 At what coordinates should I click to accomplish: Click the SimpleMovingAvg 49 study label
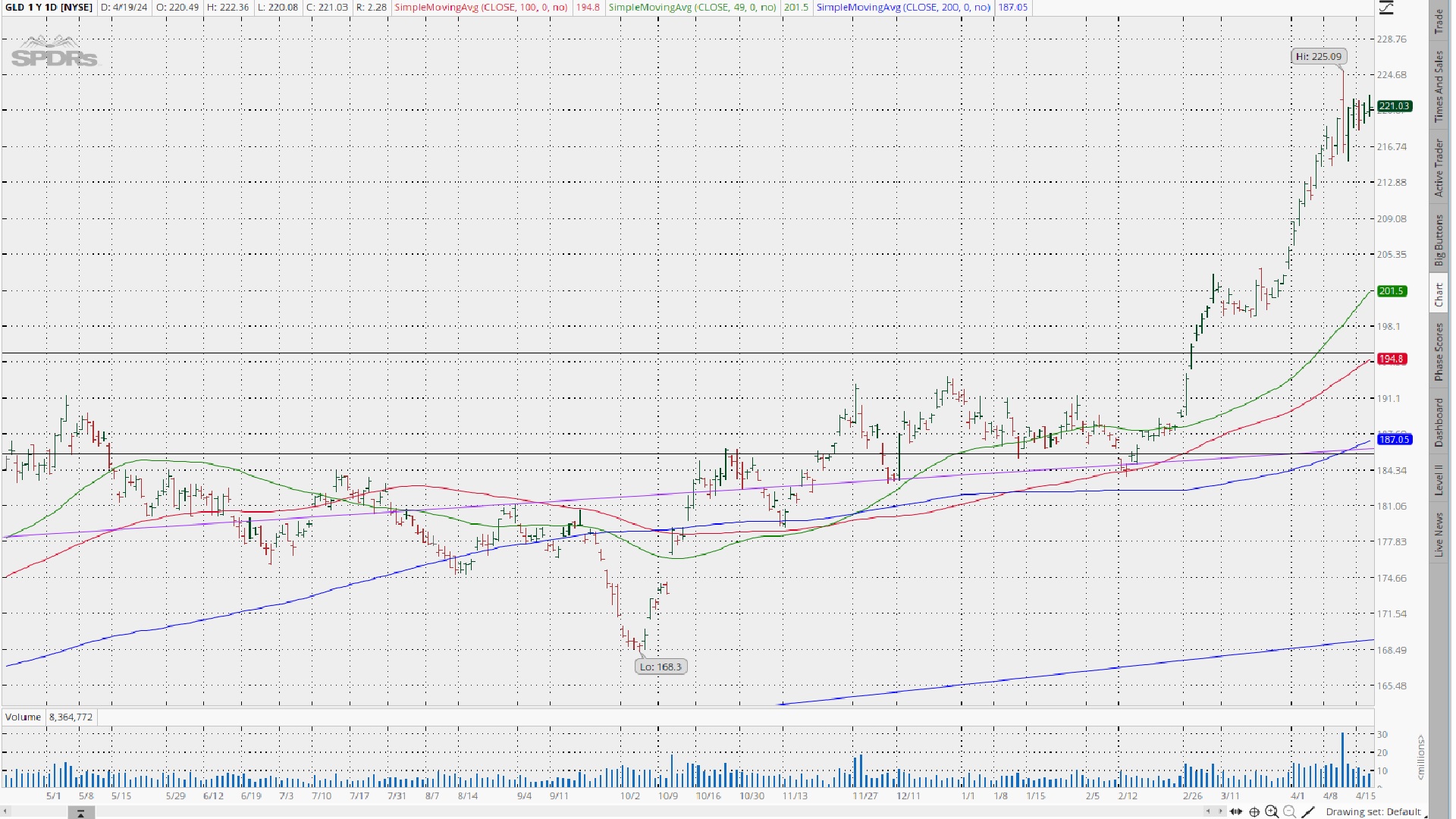(692, 7)
